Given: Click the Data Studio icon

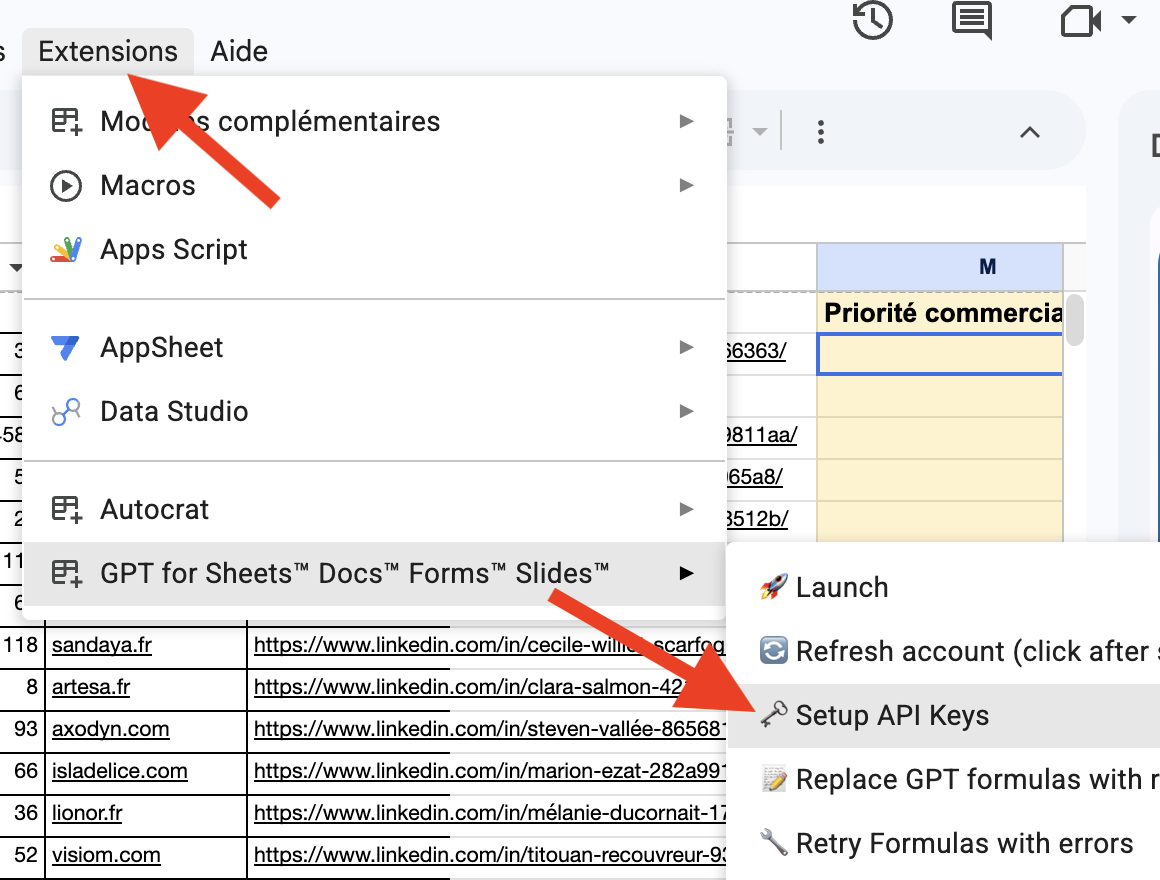Looking at the screenshot, I should click(x=66, y=412).
